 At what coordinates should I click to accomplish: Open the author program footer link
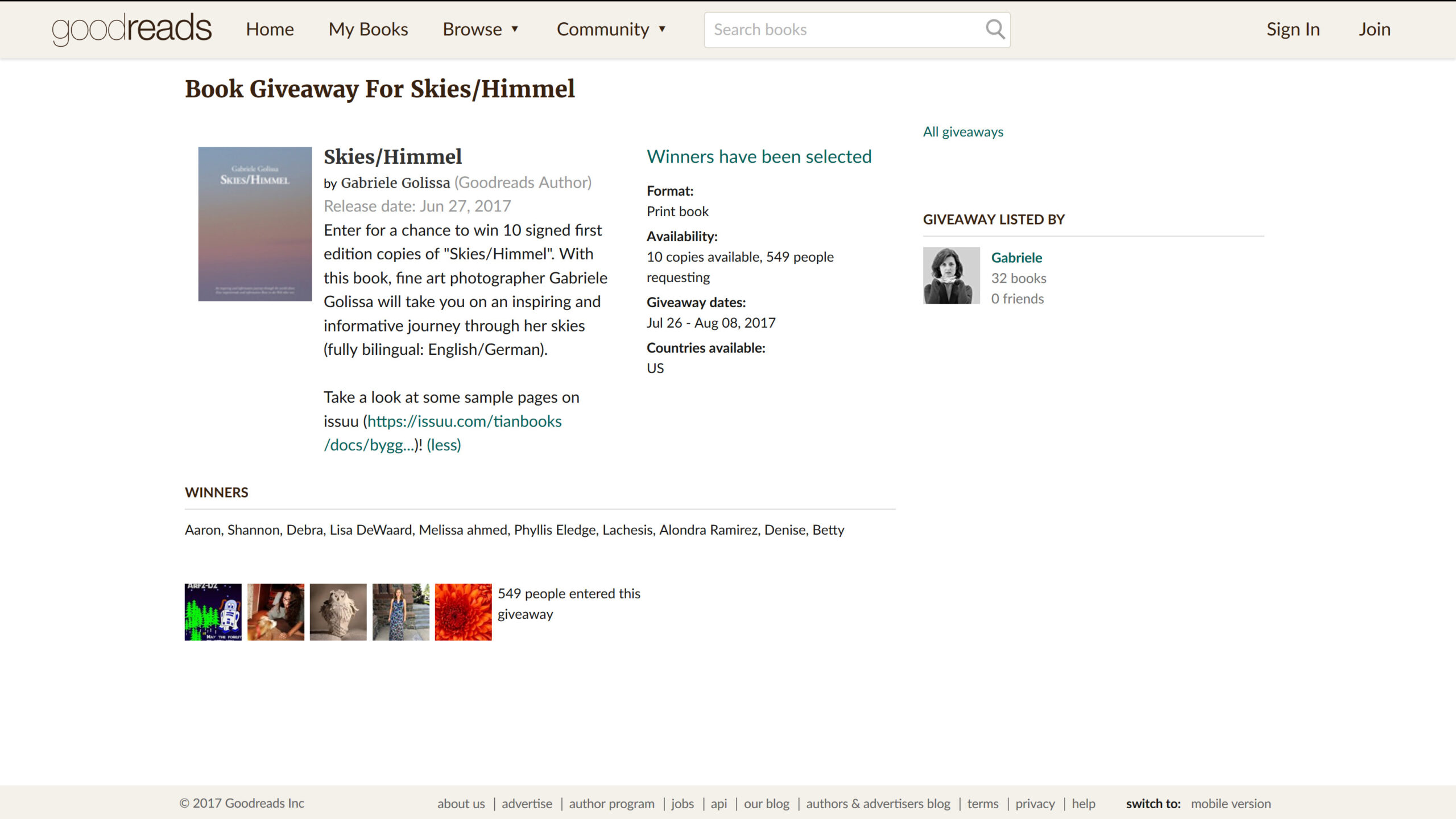pos(611,804)
